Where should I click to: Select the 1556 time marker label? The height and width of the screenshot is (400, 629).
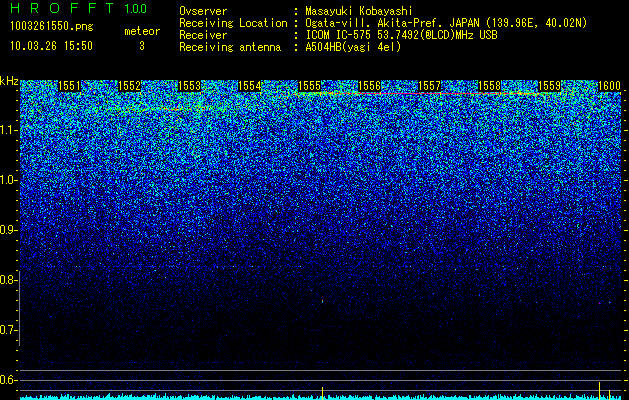coord(369,86)
